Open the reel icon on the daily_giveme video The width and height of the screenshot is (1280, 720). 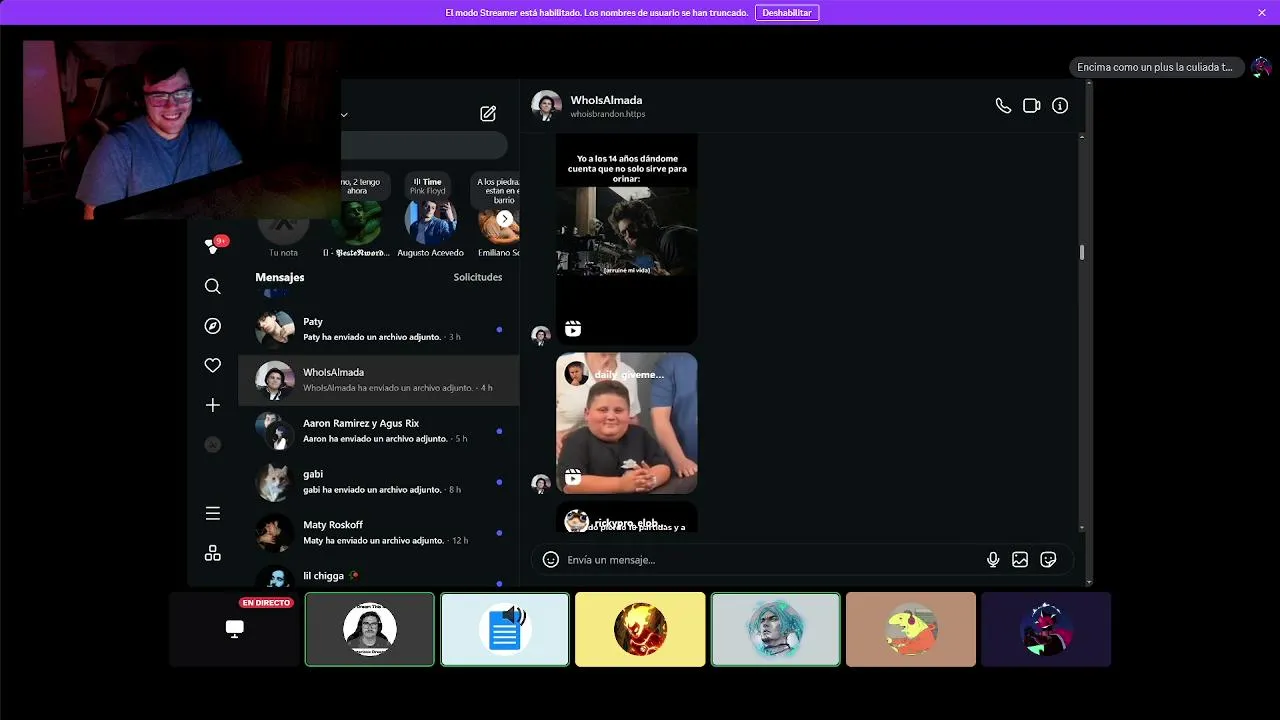pos(573,478)
